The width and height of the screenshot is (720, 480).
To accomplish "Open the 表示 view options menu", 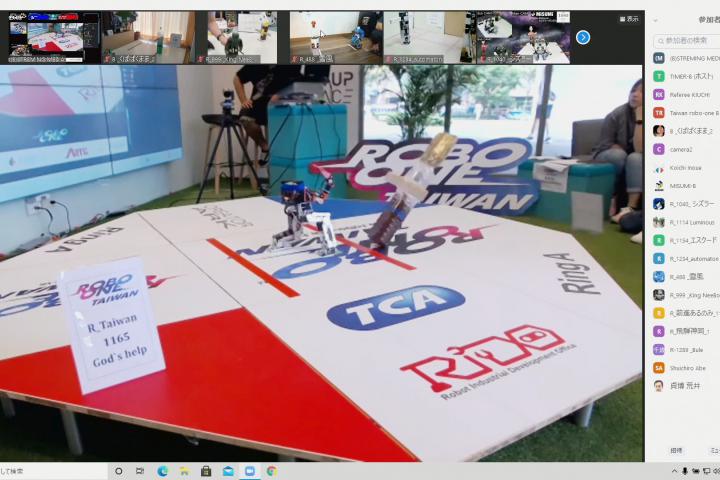I will (x=629, y=19).
